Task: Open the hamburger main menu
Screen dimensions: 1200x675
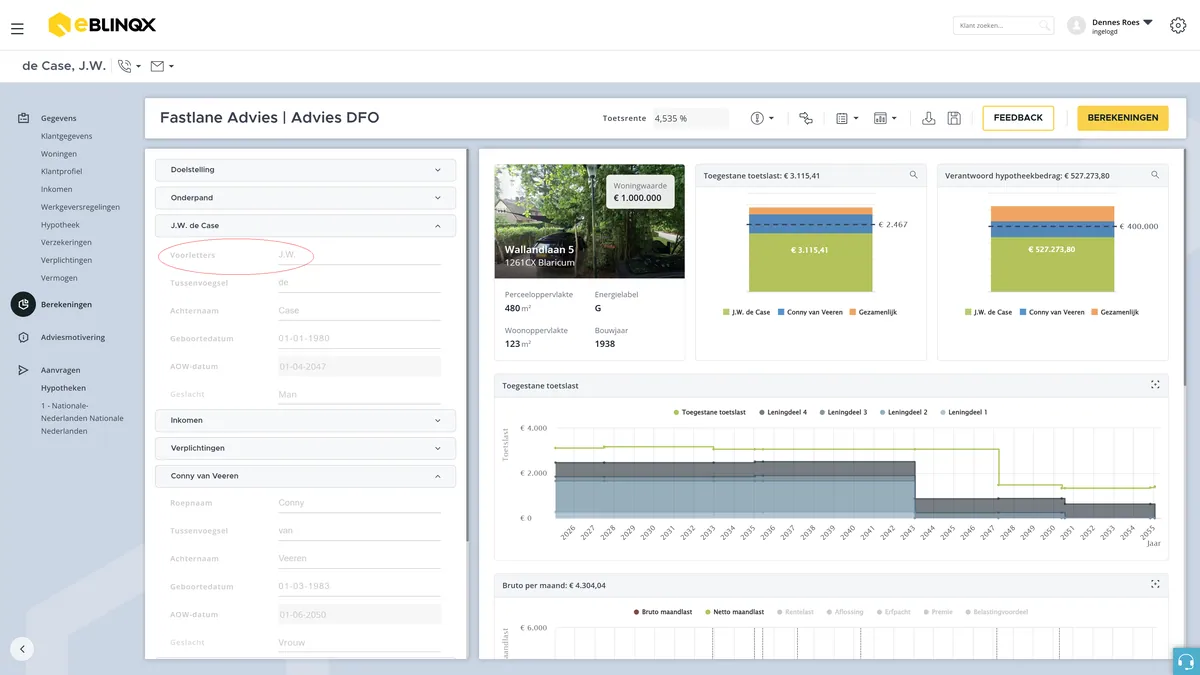Action: coord(17,29)
